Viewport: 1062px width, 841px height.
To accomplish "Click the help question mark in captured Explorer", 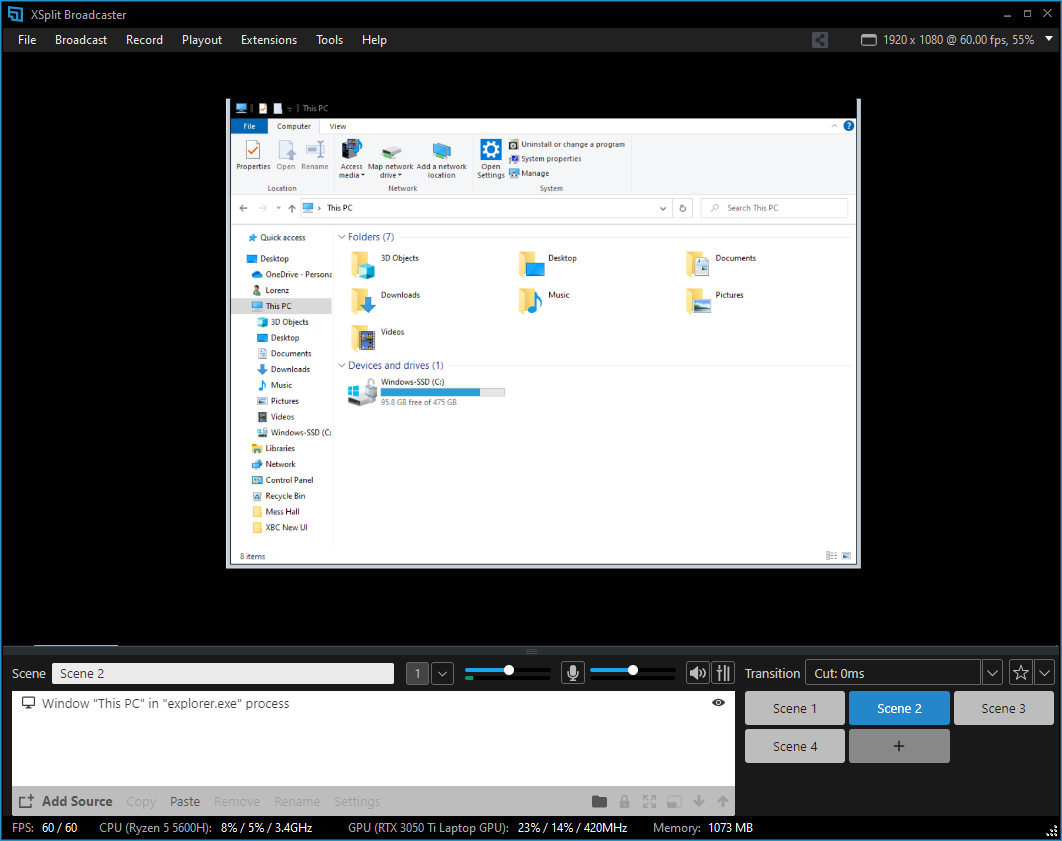I will [849, 126].
